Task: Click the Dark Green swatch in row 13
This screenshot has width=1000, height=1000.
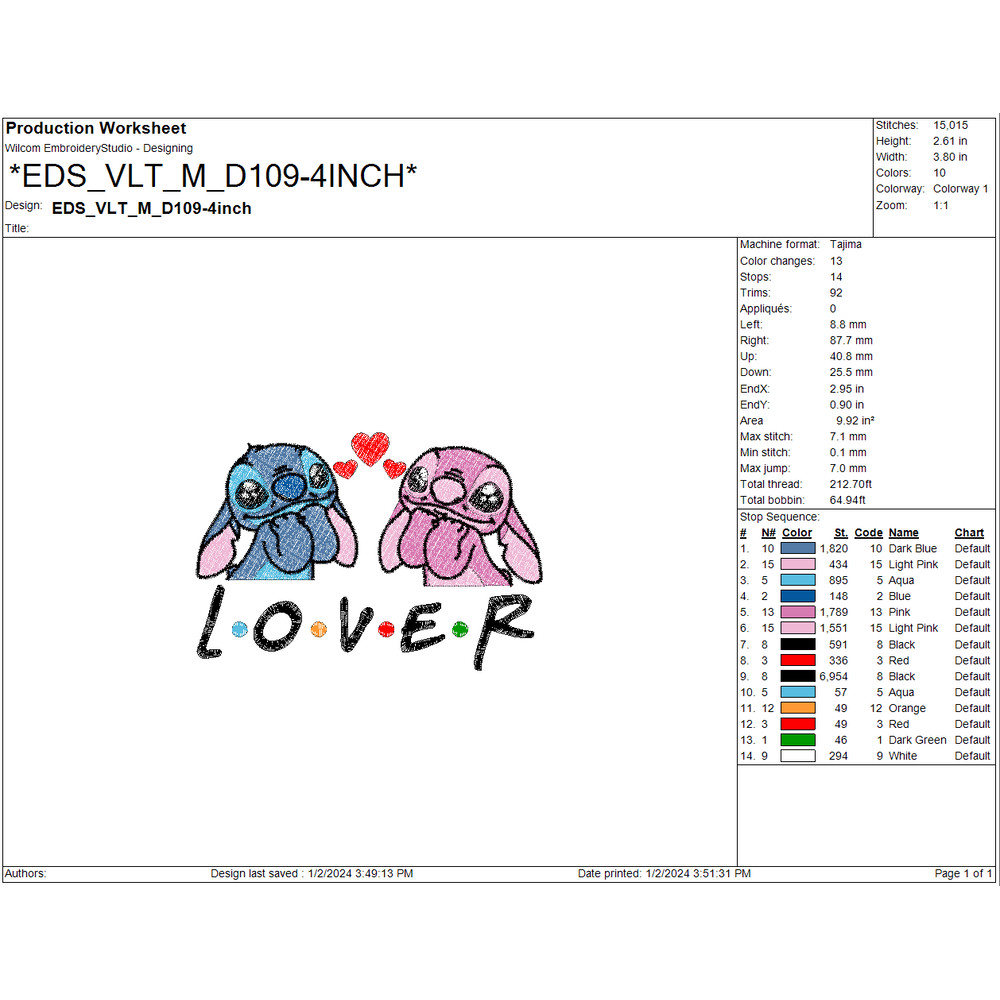Action: click(x=796, y=740)
